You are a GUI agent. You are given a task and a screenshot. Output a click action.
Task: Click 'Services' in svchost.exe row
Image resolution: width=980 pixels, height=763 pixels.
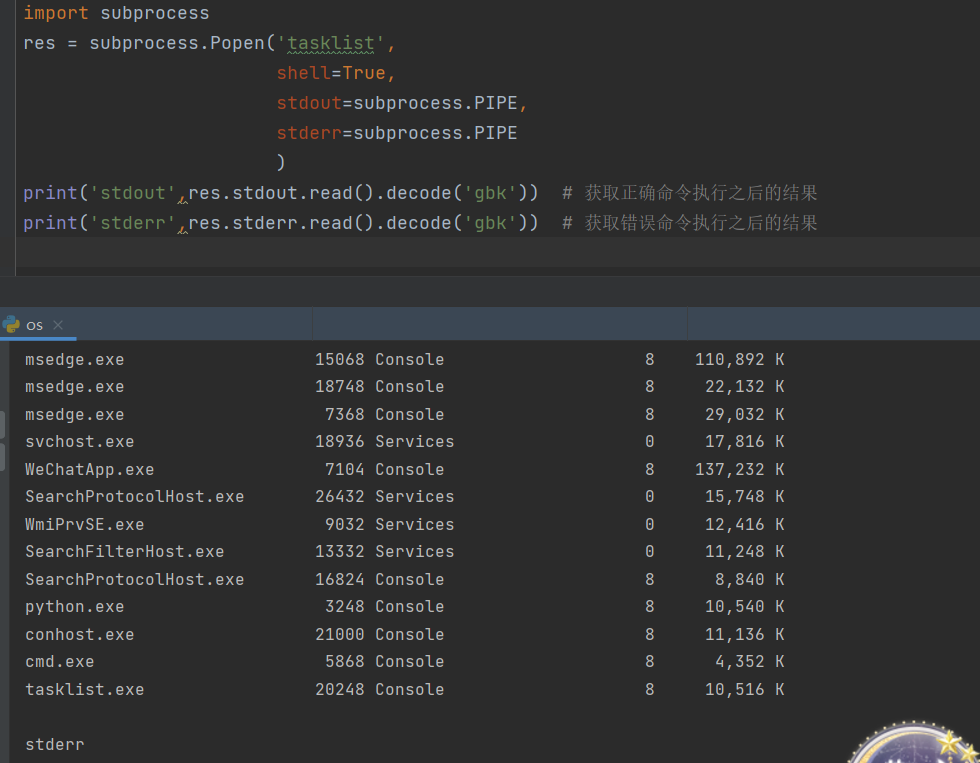[414, 442]
